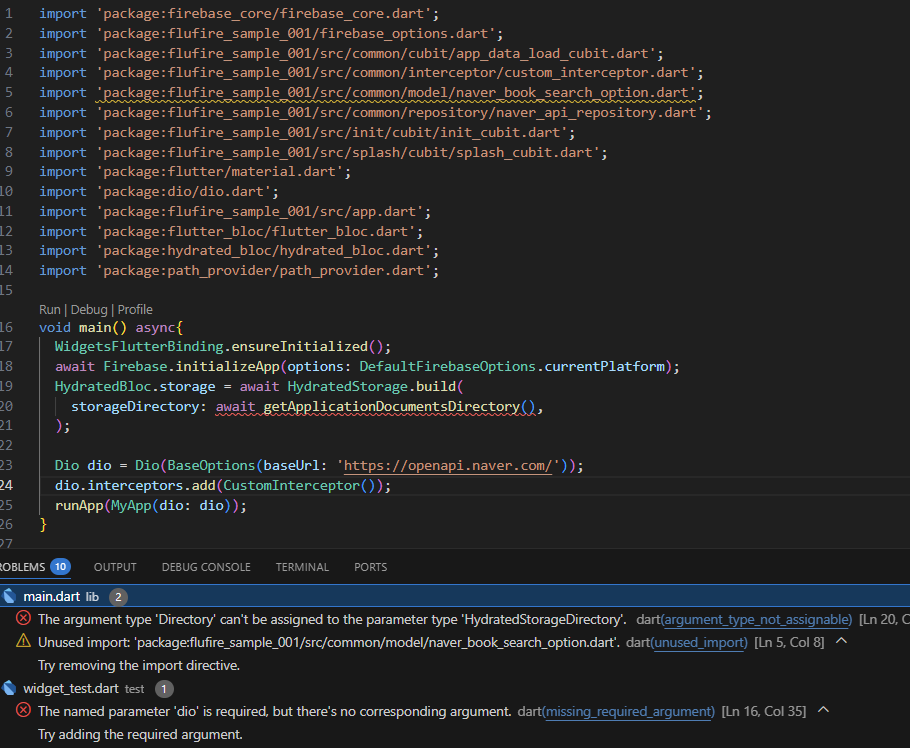The width and height of the screenshot is (910, 748).
Task: Click 'Try adding the required argument.' hint
Action: [x=140, y=735]
